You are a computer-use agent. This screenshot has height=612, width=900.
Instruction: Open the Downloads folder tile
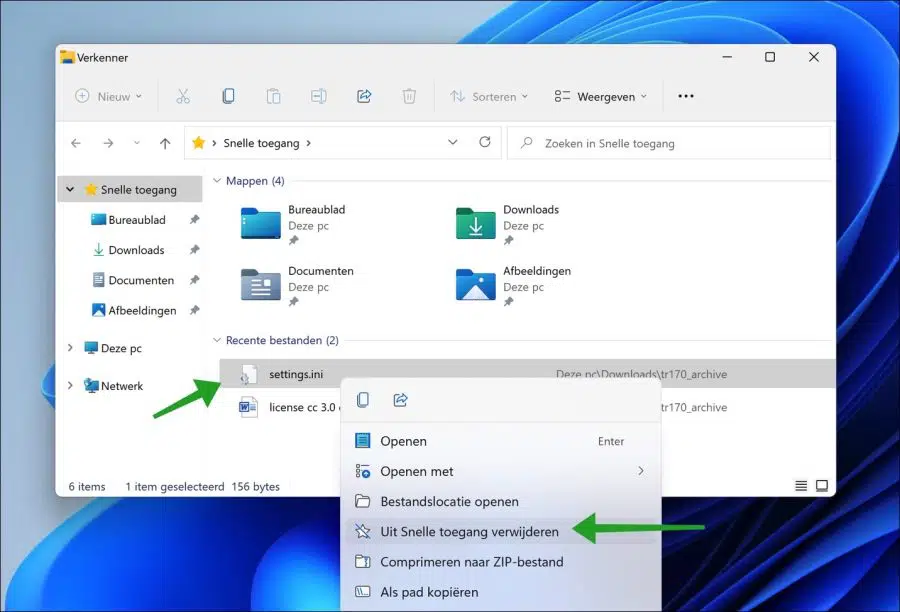pos(507,223)
